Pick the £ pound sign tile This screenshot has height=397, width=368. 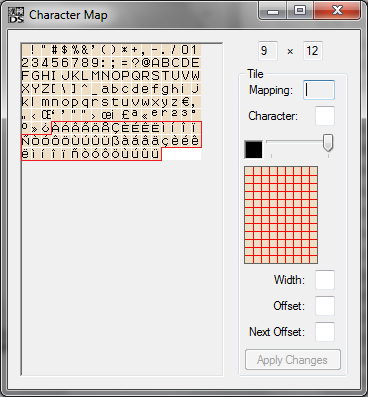[125, 114]
